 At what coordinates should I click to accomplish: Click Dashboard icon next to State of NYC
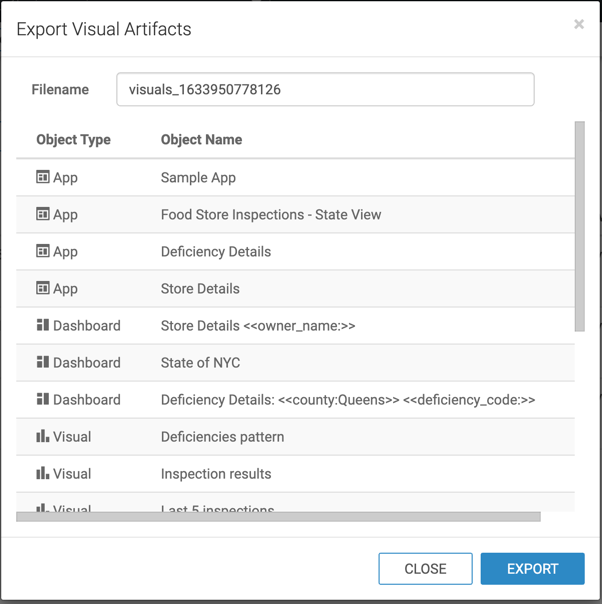(x=43, y=362)
